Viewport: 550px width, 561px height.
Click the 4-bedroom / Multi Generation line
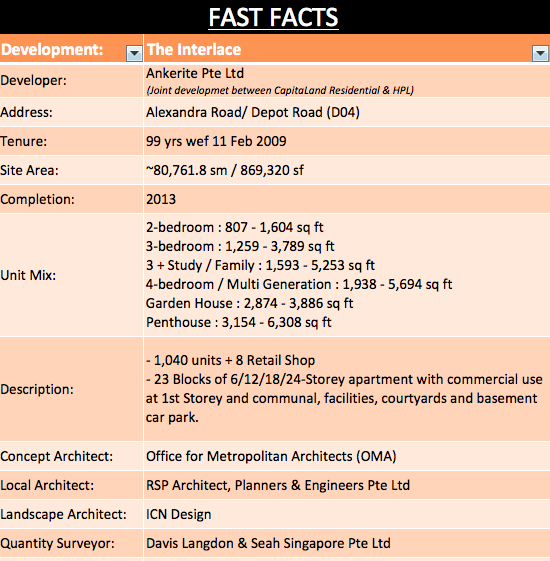coord(299,284)
